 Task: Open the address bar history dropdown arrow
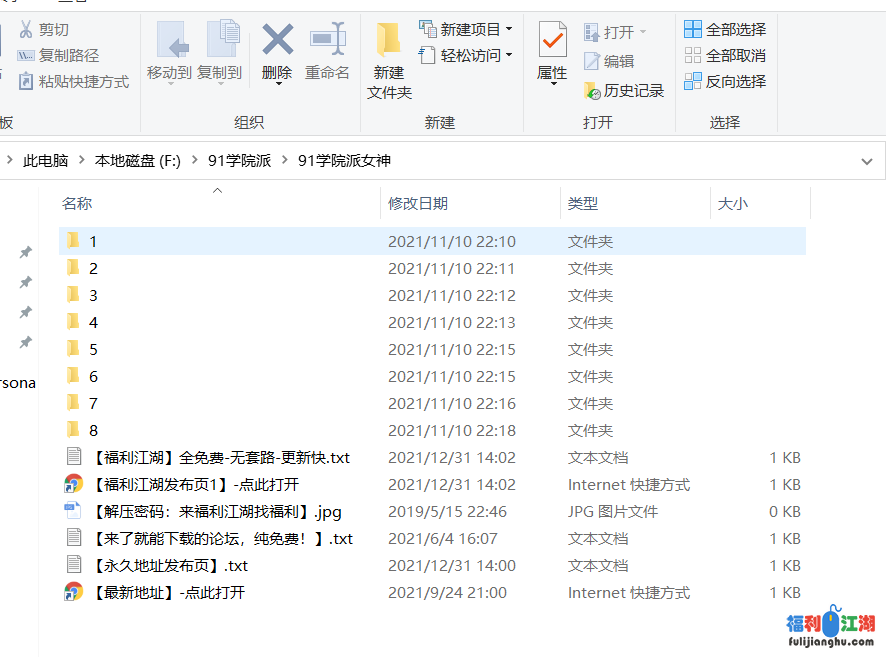(866, 161)
